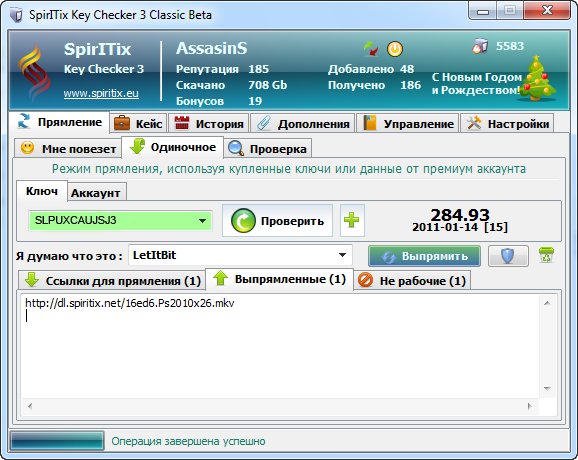
Task: Click the blue shield icon button
Action: pos(508,256)
